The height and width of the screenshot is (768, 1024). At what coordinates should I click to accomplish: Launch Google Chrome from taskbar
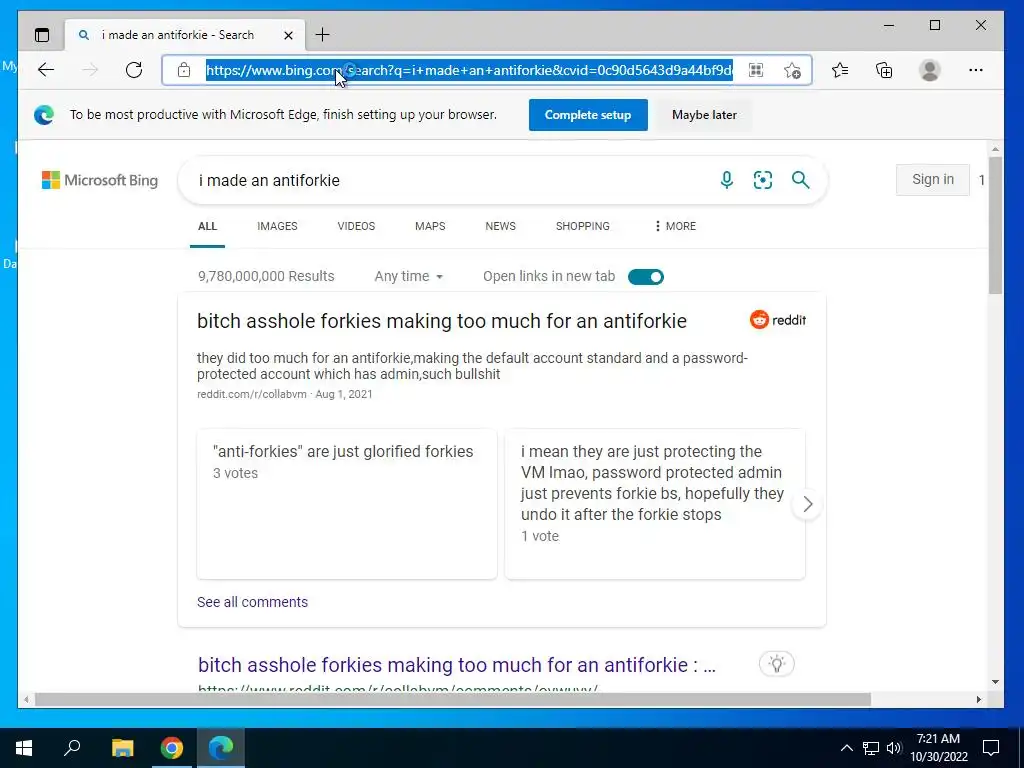click(172, 748)
